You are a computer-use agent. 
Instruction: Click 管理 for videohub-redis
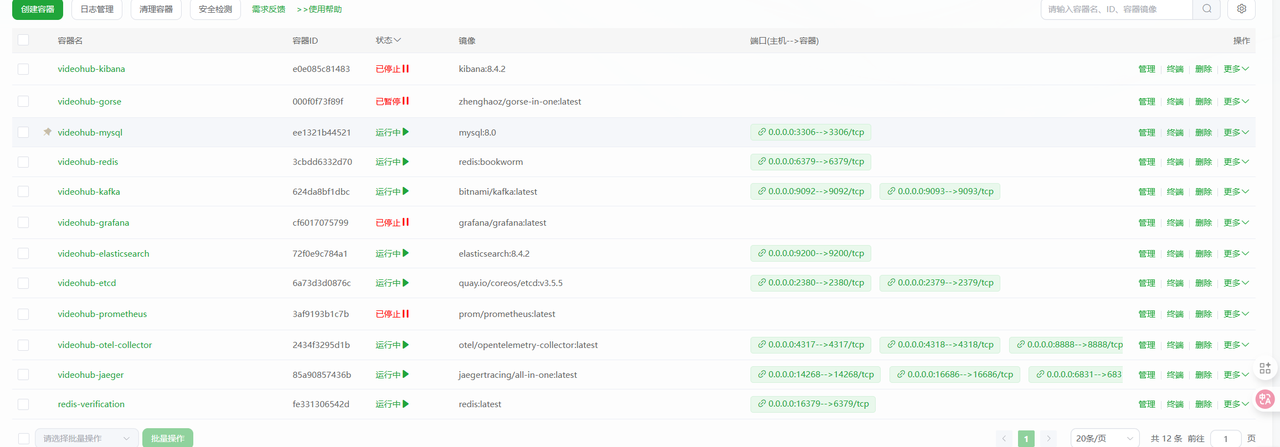1146,161
